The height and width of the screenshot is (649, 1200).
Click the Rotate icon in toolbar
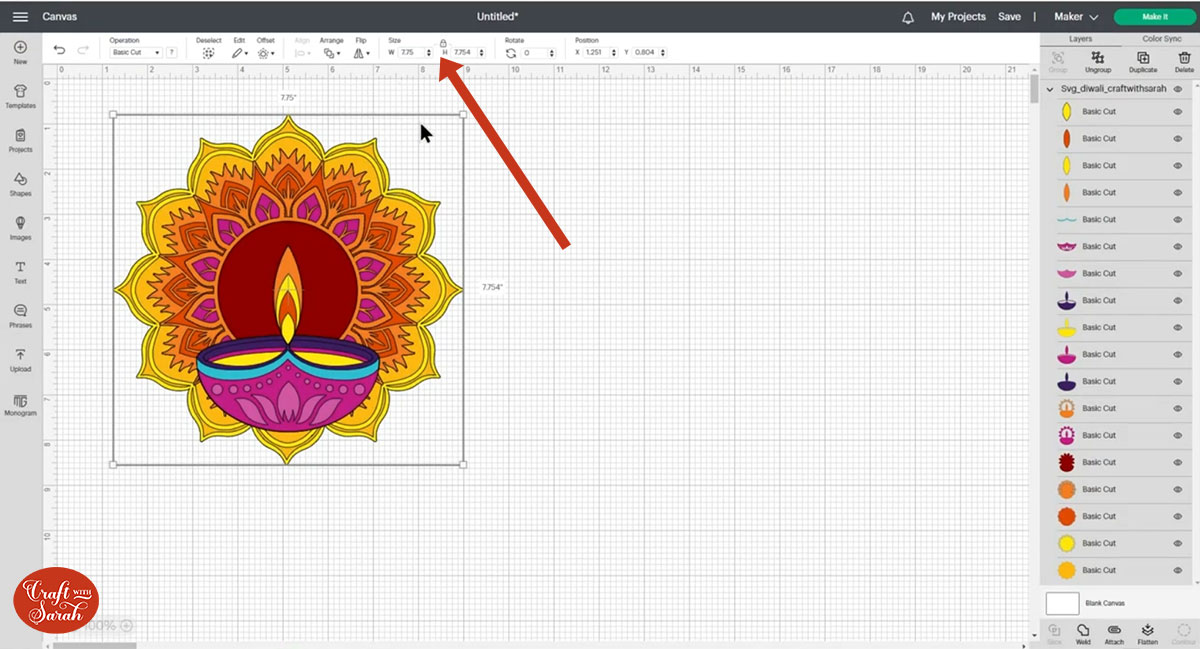click(x=511, y=53)
